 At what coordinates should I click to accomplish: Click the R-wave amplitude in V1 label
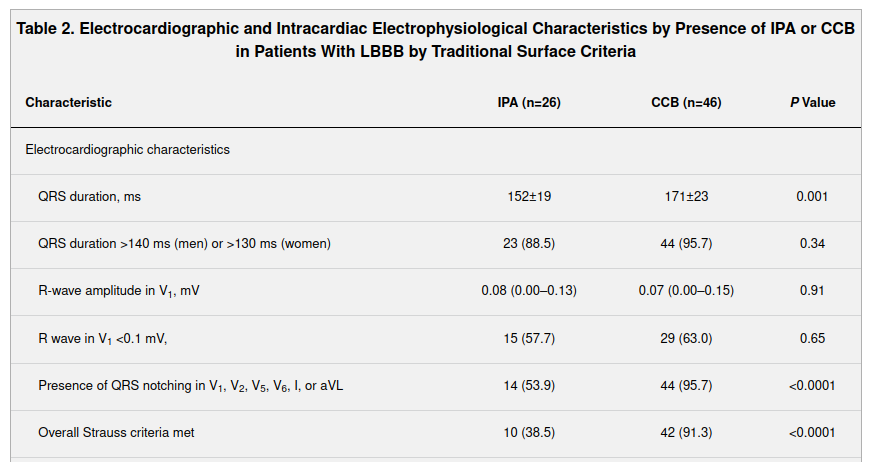(x=125, y=291)
